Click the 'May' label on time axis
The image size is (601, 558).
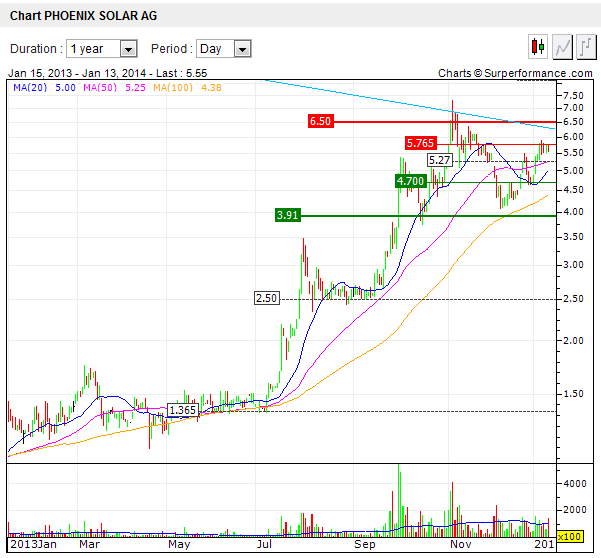tap(179, 544)
